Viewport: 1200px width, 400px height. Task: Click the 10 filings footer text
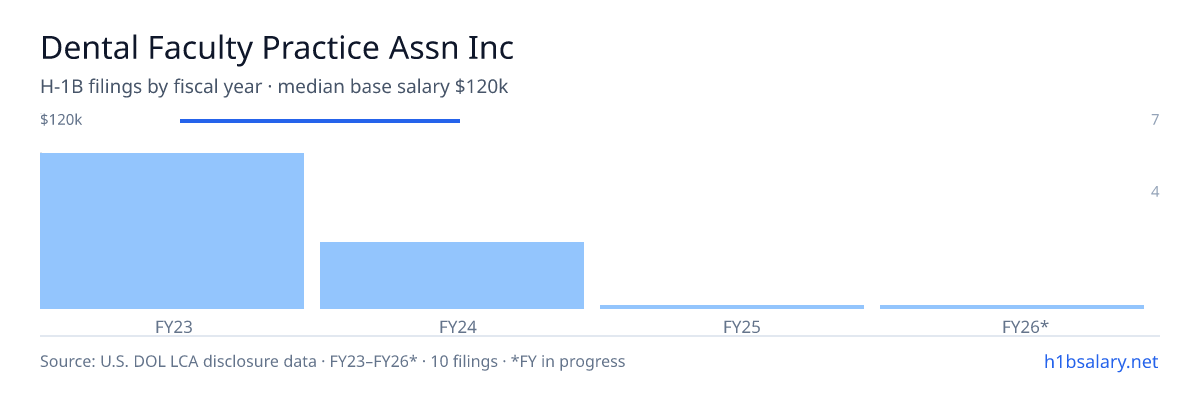click(463, 361)
